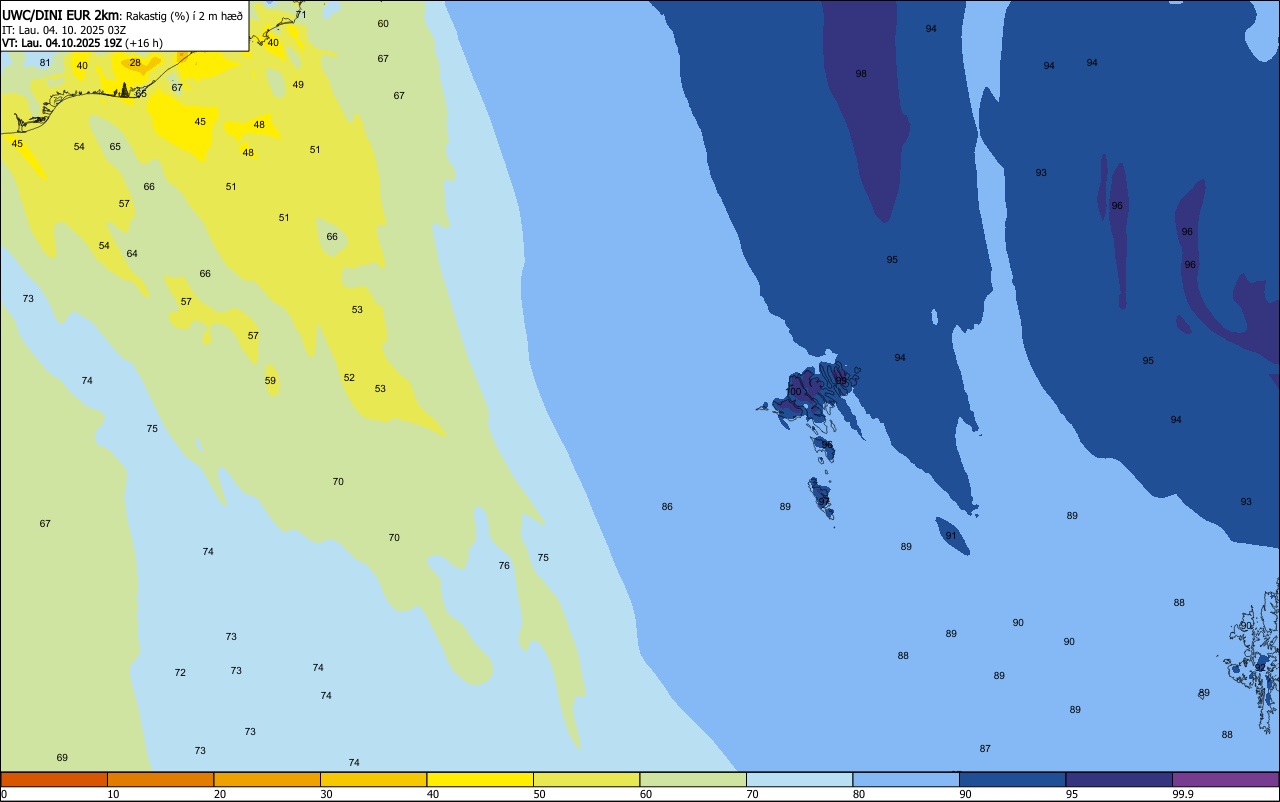Image resolution: width=1280 pixels, height=802 pixels.
Task: Pick the light green 60–70 legend swatch
Action: 693,779
